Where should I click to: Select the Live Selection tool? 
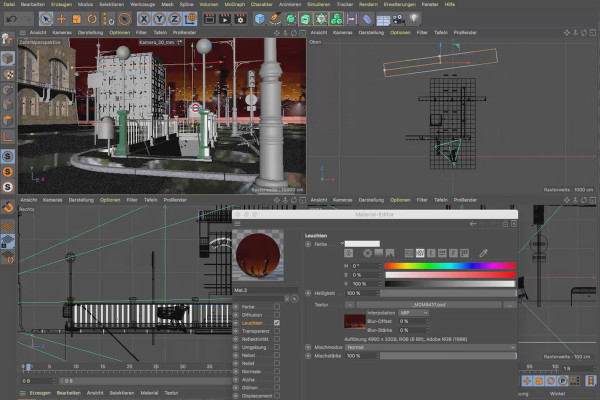(46, 19)
